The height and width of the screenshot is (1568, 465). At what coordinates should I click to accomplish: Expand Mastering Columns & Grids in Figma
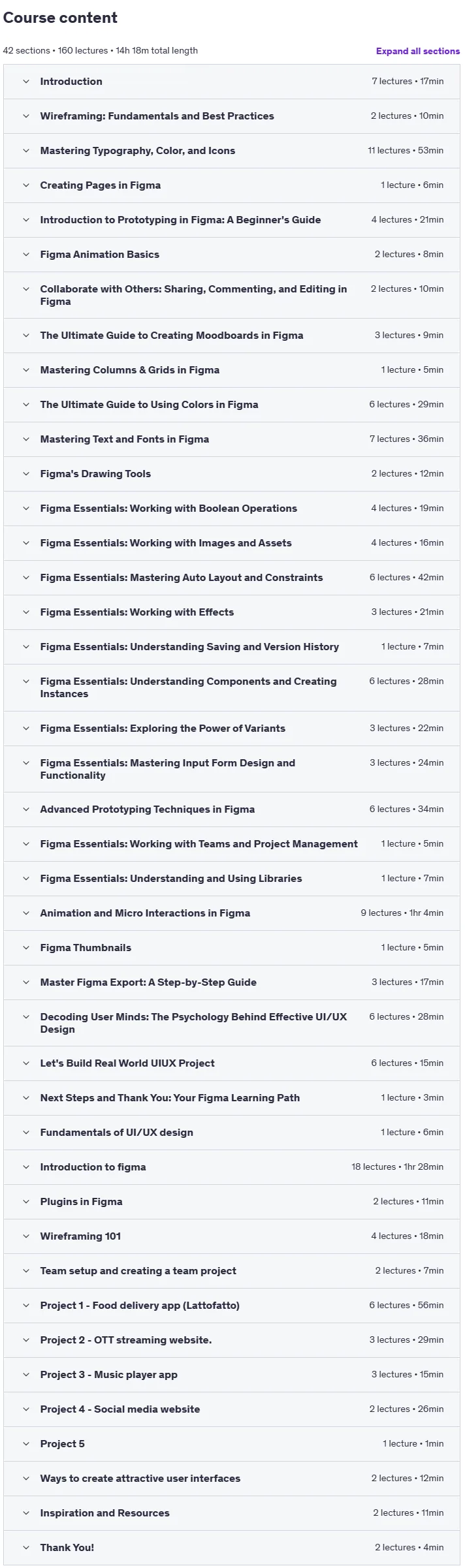[x=232, y=370]
